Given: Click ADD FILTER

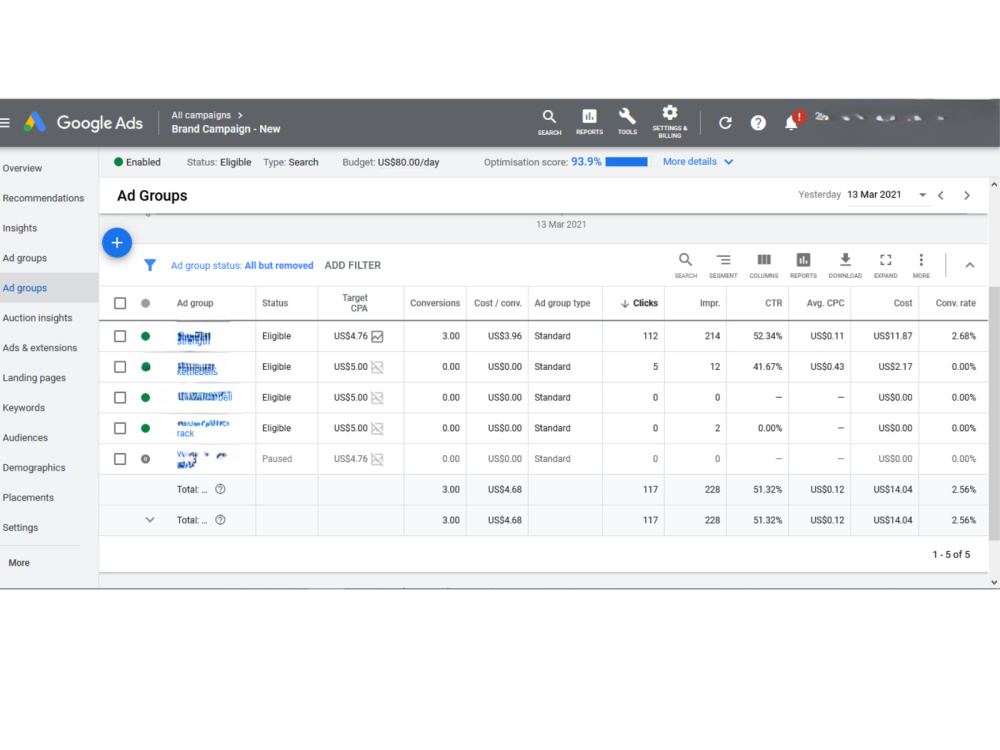Looking at the screenshot, I should point(353,265).
